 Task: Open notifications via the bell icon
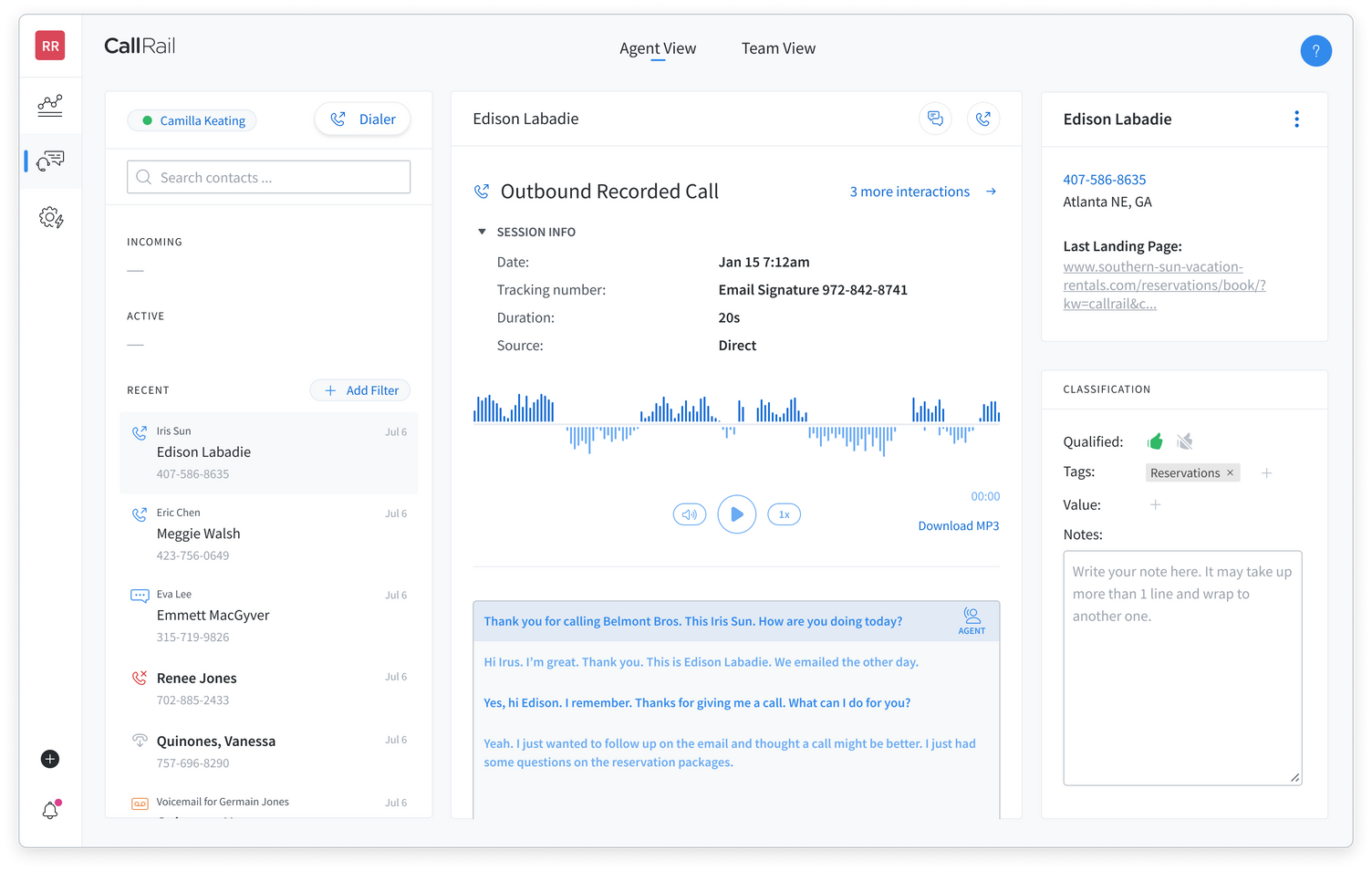point(49,810)
